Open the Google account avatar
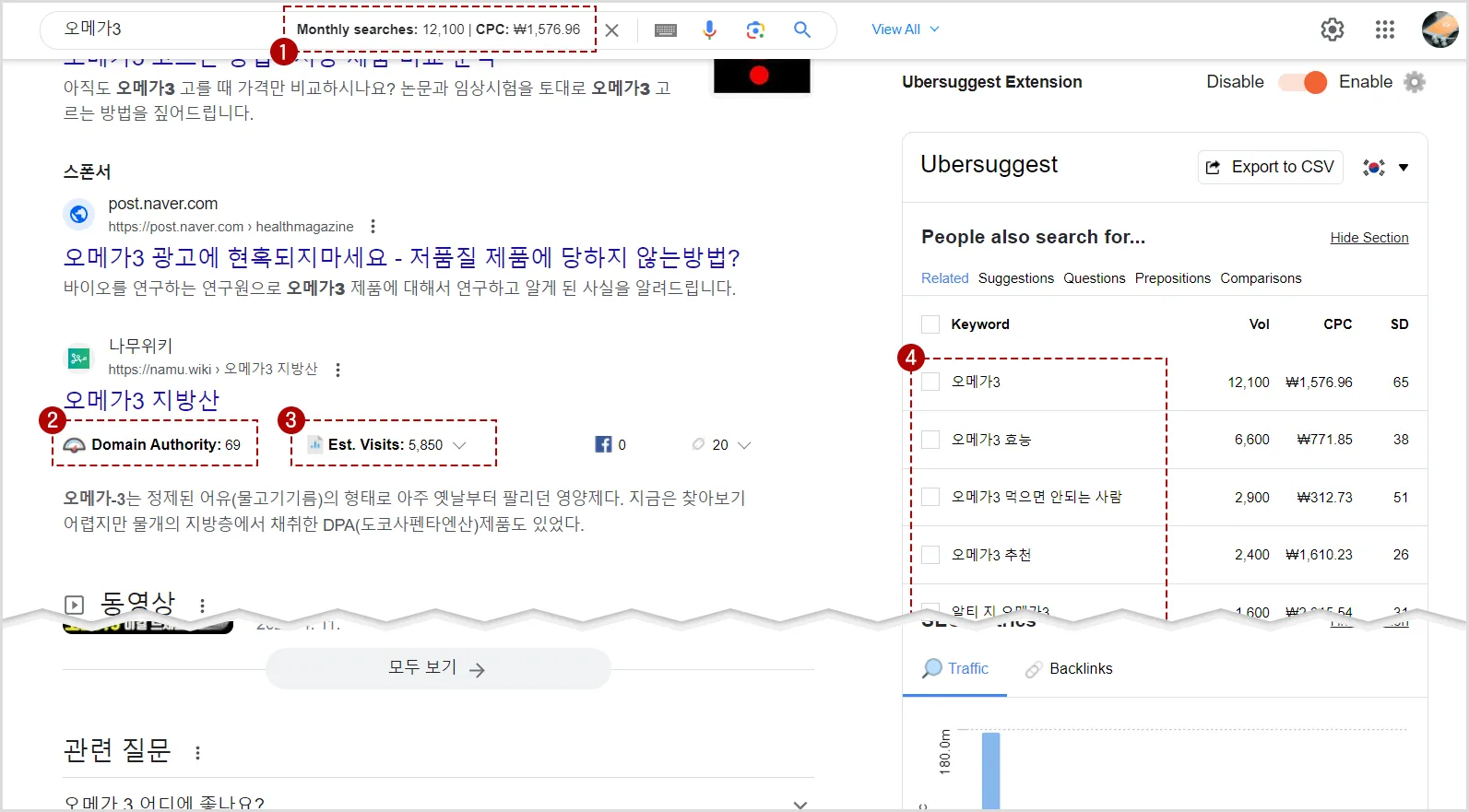Image resolution: width=1469 pixels, height=812 pixels. point(1440,29)
